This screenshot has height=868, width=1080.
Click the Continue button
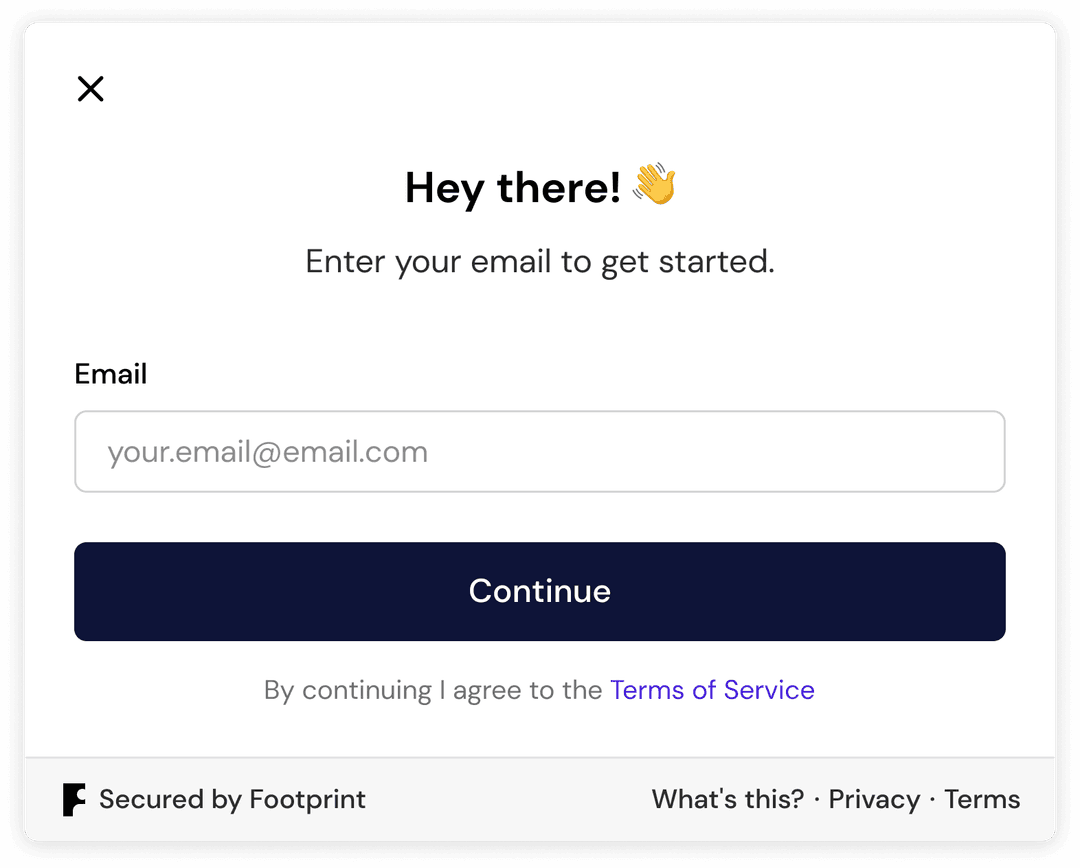point(540,592)
